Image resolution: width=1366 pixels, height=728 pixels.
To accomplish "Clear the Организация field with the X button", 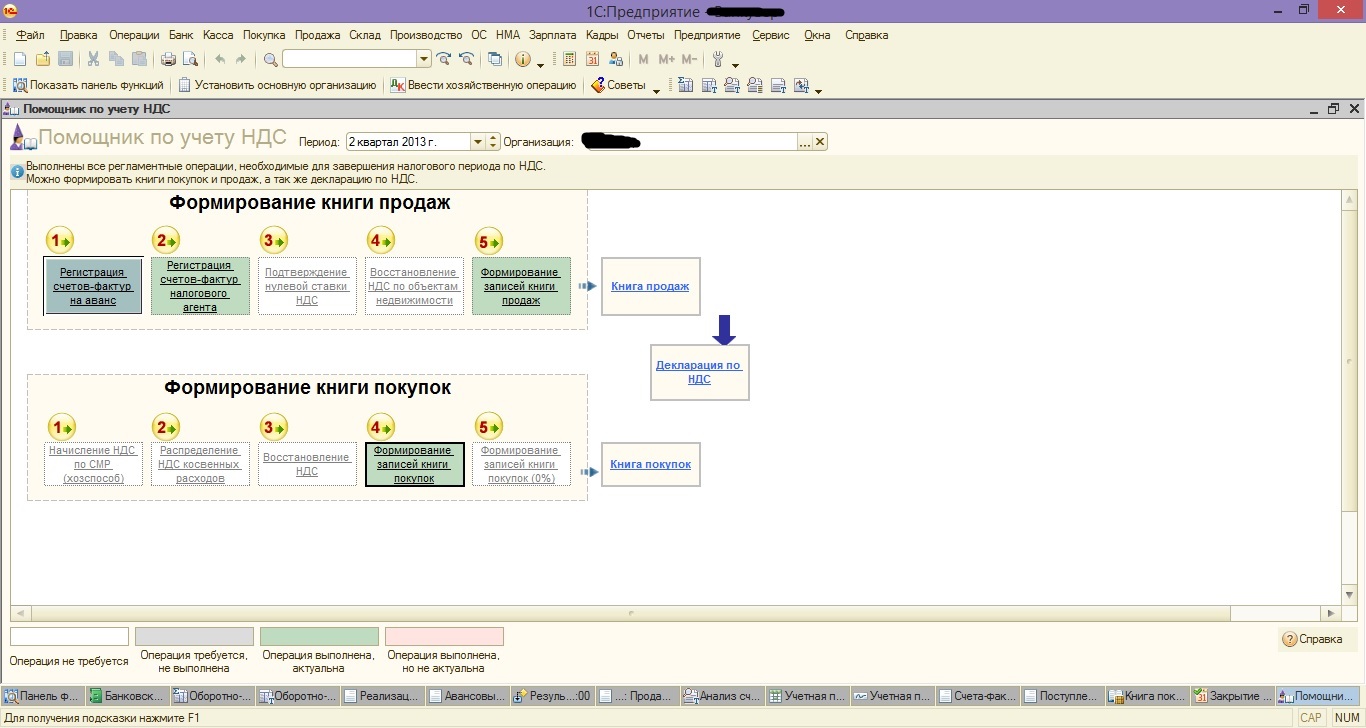I will point(820,142).
